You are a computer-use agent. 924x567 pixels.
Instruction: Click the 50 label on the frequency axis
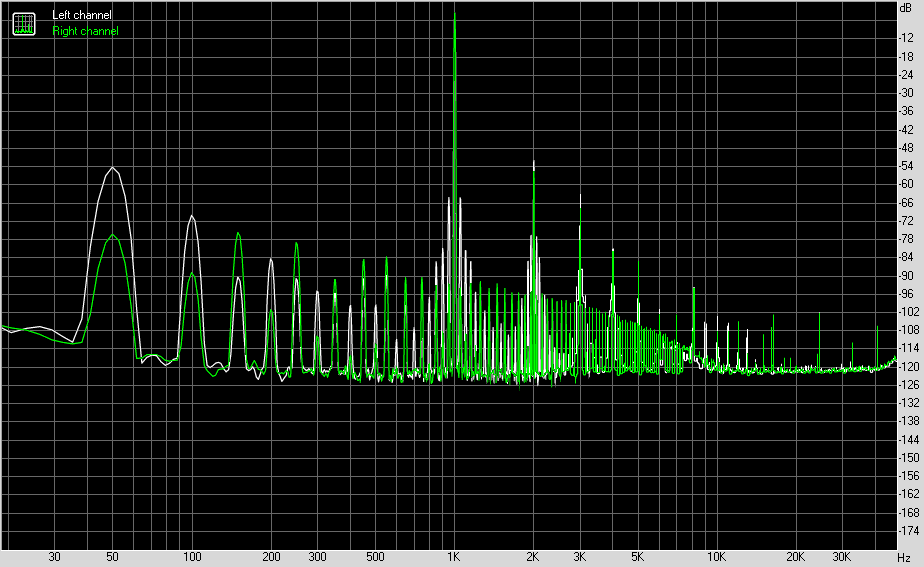114,557
